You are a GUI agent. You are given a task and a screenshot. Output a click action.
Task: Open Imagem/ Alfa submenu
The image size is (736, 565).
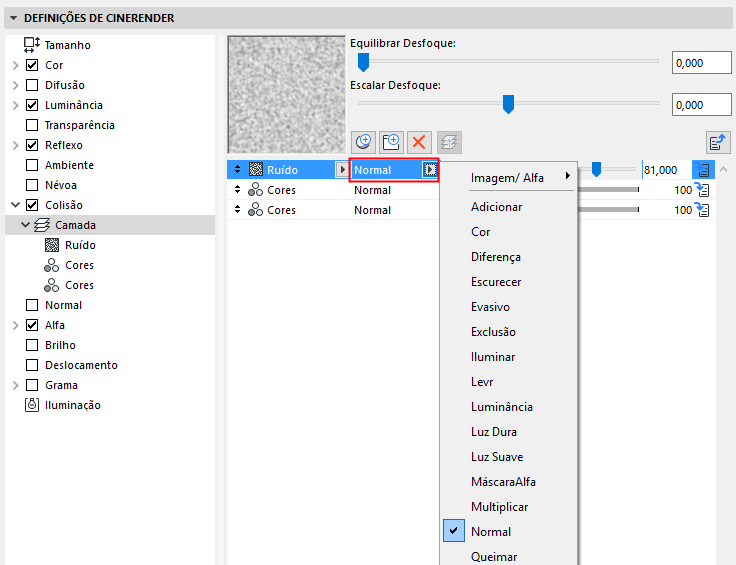[x=508, y=178]
